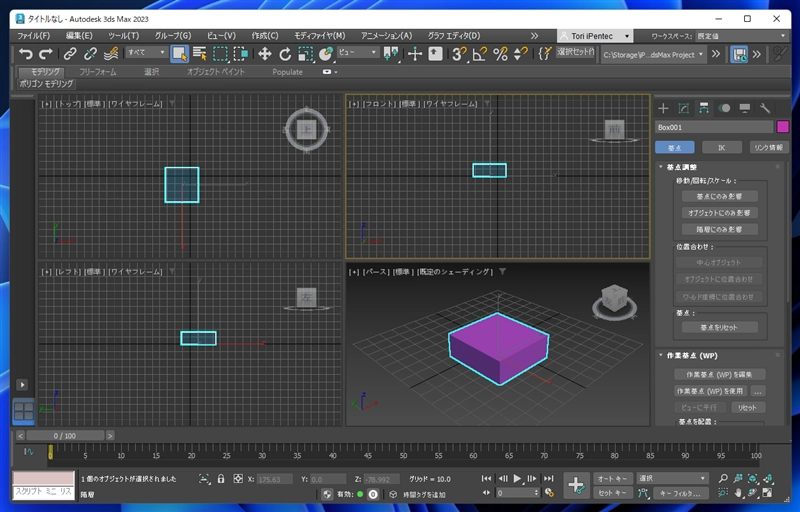Toggle 階層にのみ影響 button

[719, 229]
